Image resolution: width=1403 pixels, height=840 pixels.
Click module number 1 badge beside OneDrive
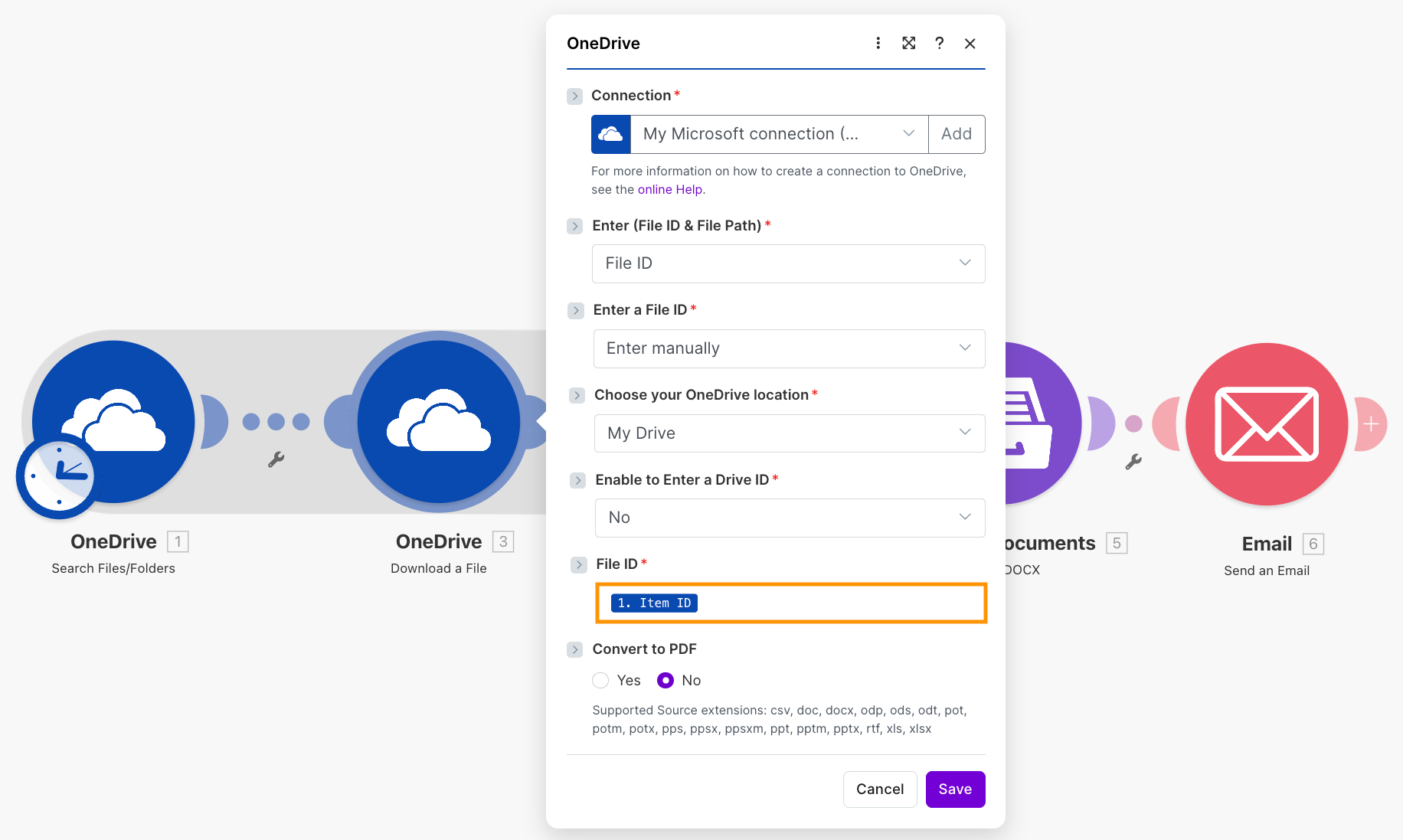point(178,541)
